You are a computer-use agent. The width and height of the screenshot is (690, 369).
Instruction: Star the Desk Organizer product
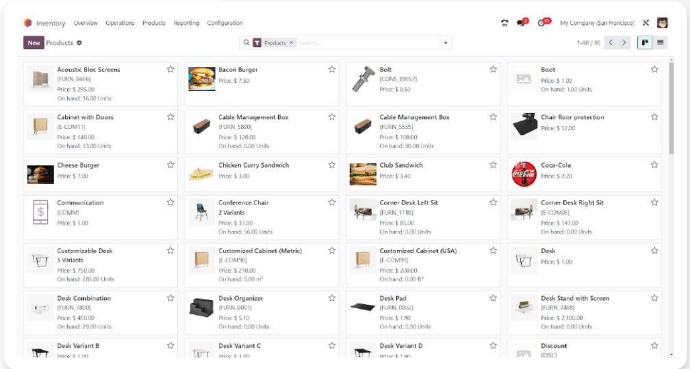tap(332, 298)
